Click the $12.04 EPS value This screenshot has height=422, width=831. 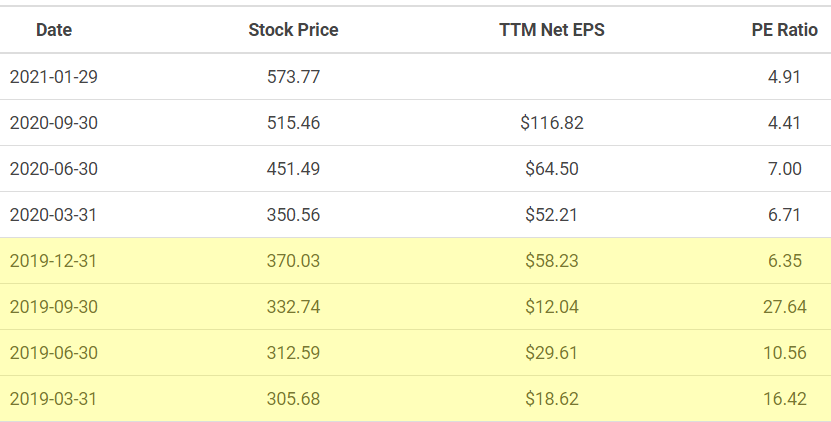[551, 307]
